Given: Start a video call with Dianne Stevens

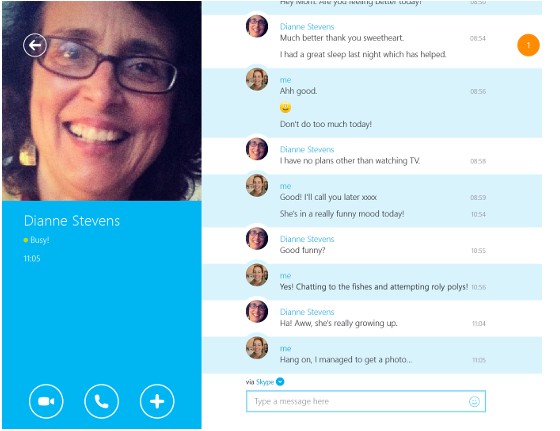Looking at the screenshot, I should coord(46,401).
